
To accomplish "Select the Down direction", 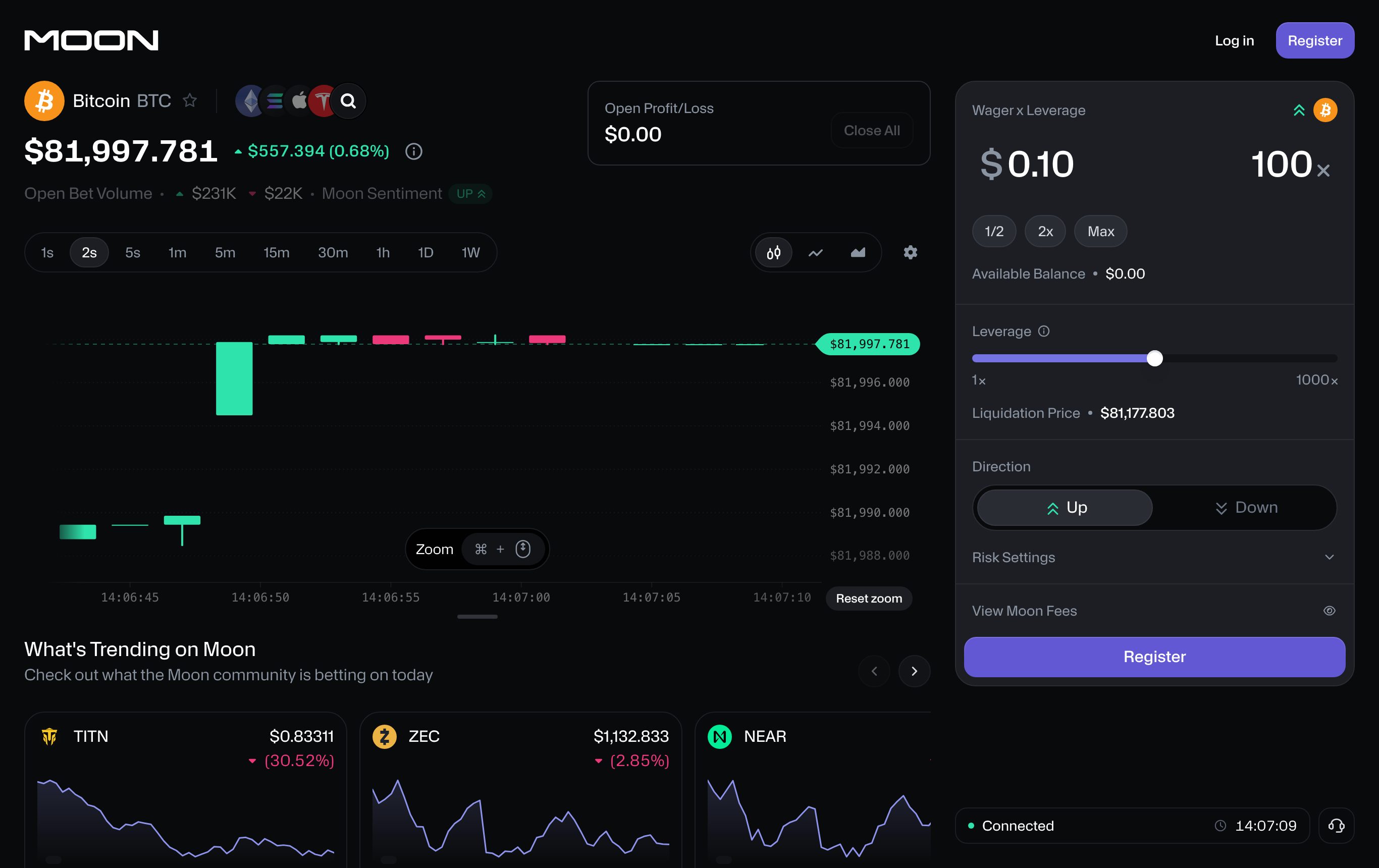I will click(x=1246, y=508).
